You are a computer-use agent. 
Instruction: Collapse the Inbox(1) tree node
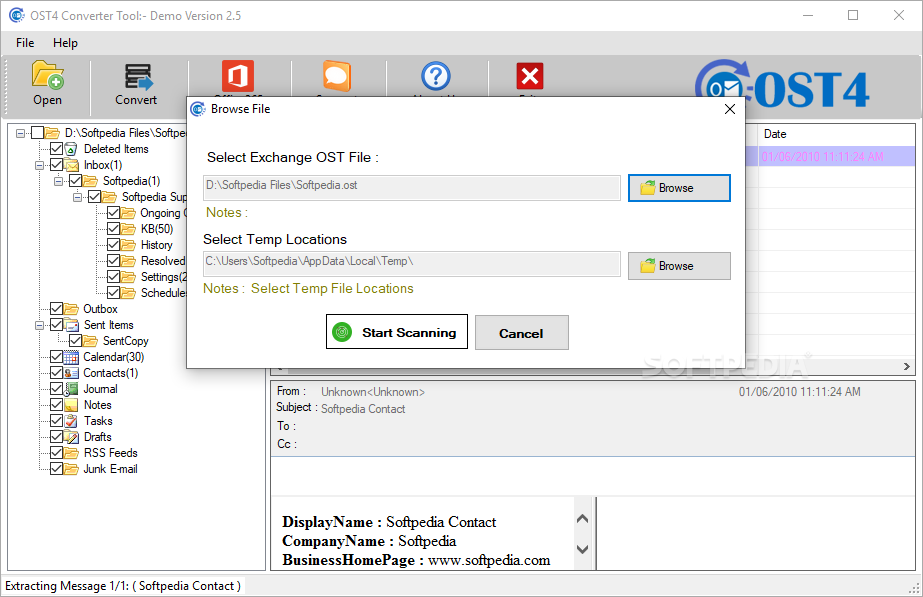[39, 165]
